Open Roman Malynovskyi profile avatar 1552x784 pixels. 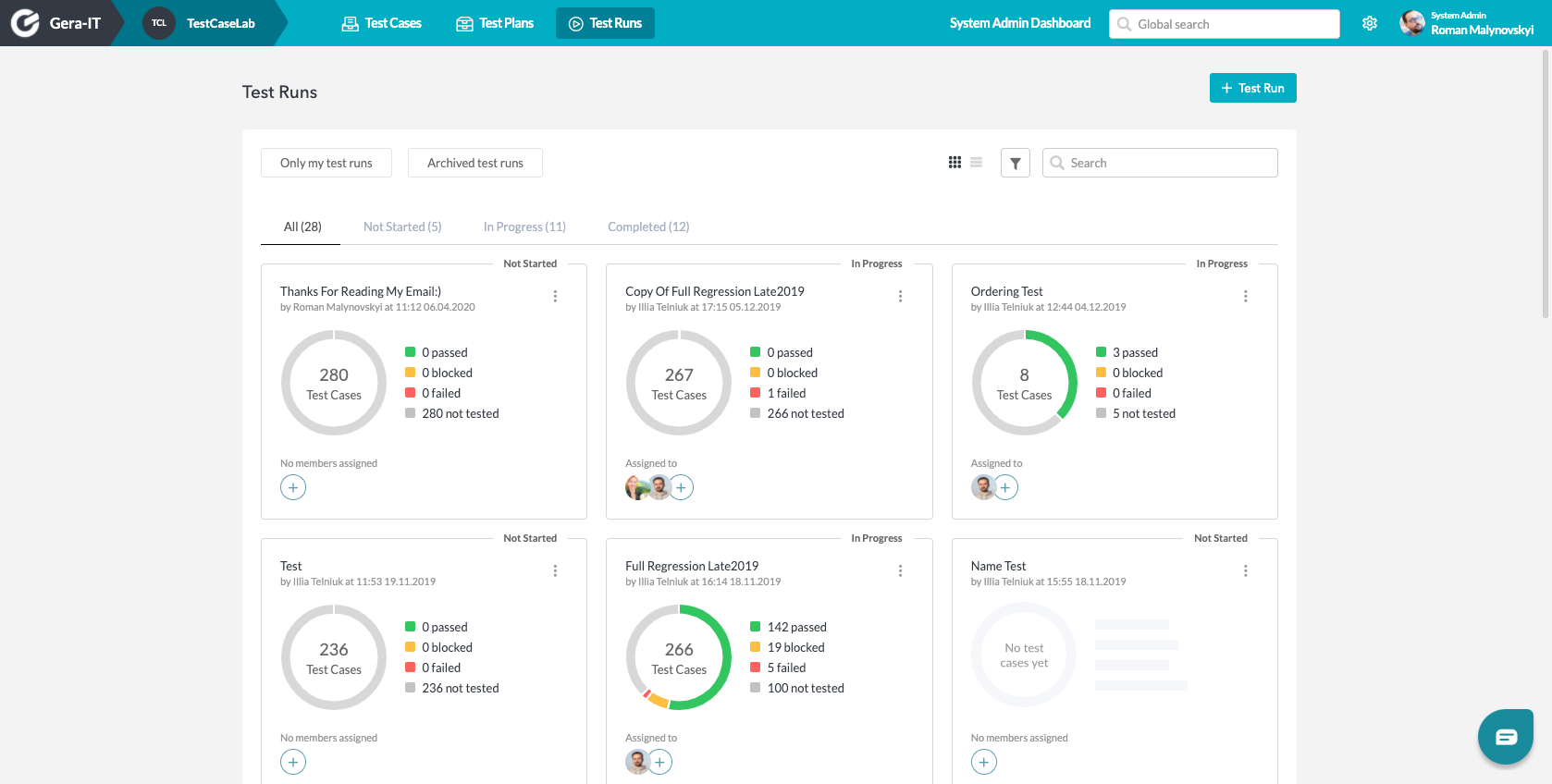click(1411, 23)
